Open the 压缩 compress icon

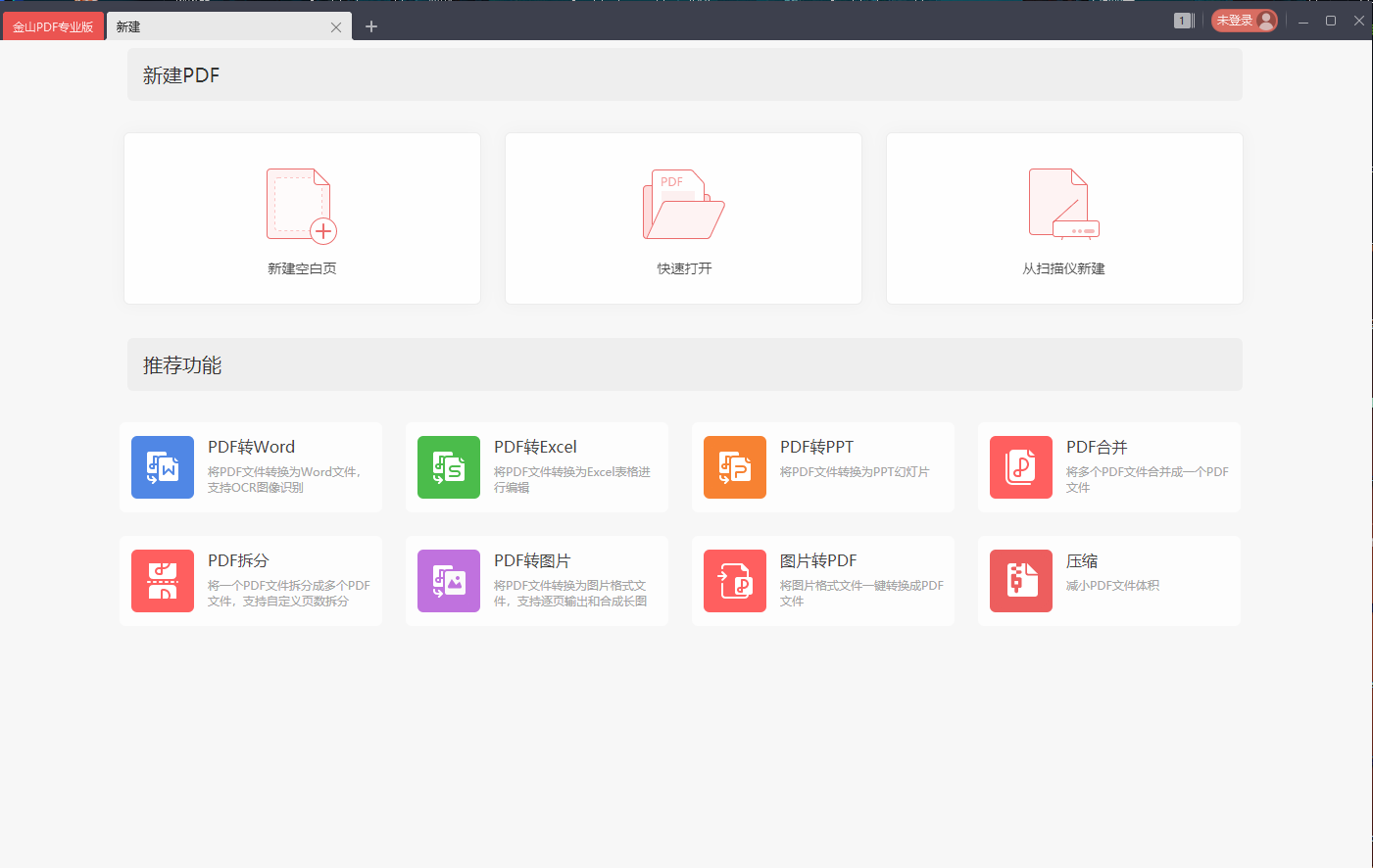coord(1021,581)
